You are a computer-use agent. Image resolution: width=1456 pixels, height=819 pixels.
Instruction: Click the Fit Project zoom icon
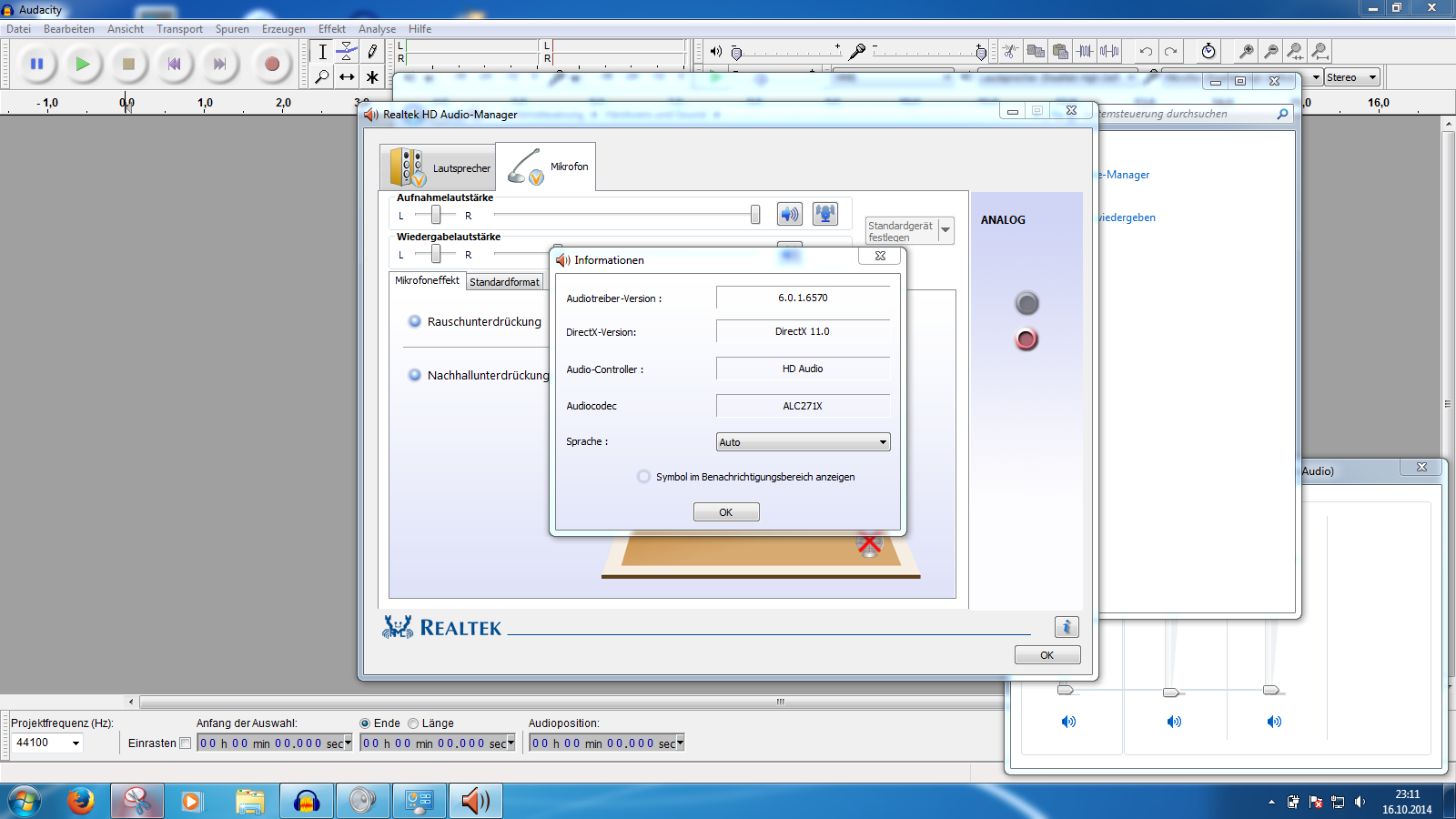click(x=1320, y=51)
